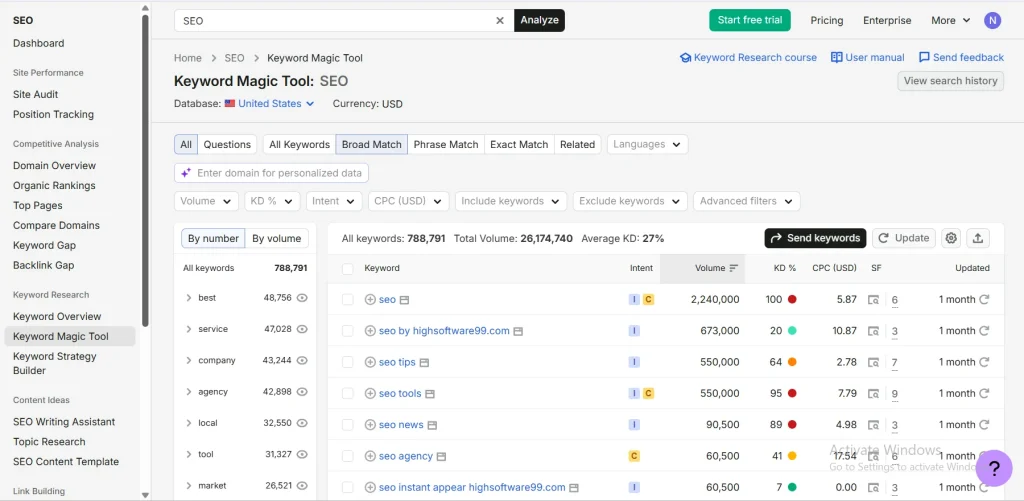Screen dimensions: 1024x501
Task: Open the Intent filter dropdown
Action: pyautogui.click(x=334, y=201)
